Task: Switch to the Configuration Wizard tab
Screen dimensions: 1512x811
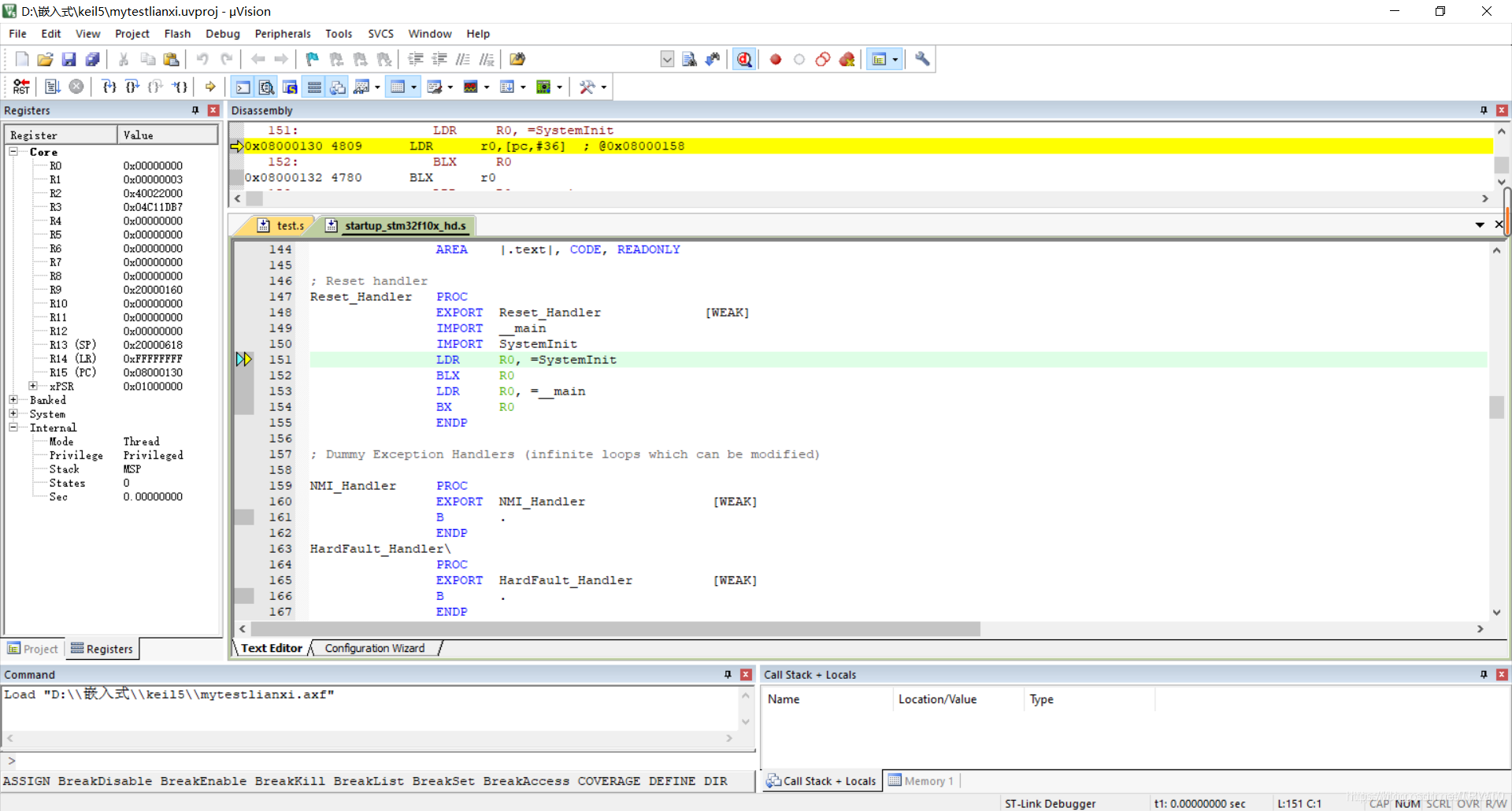Action: (x=375, y=648)
